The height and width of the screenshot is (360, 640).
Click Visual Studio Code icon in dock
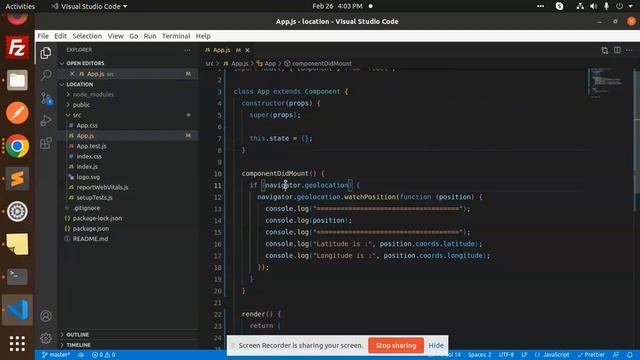[17, 309]
